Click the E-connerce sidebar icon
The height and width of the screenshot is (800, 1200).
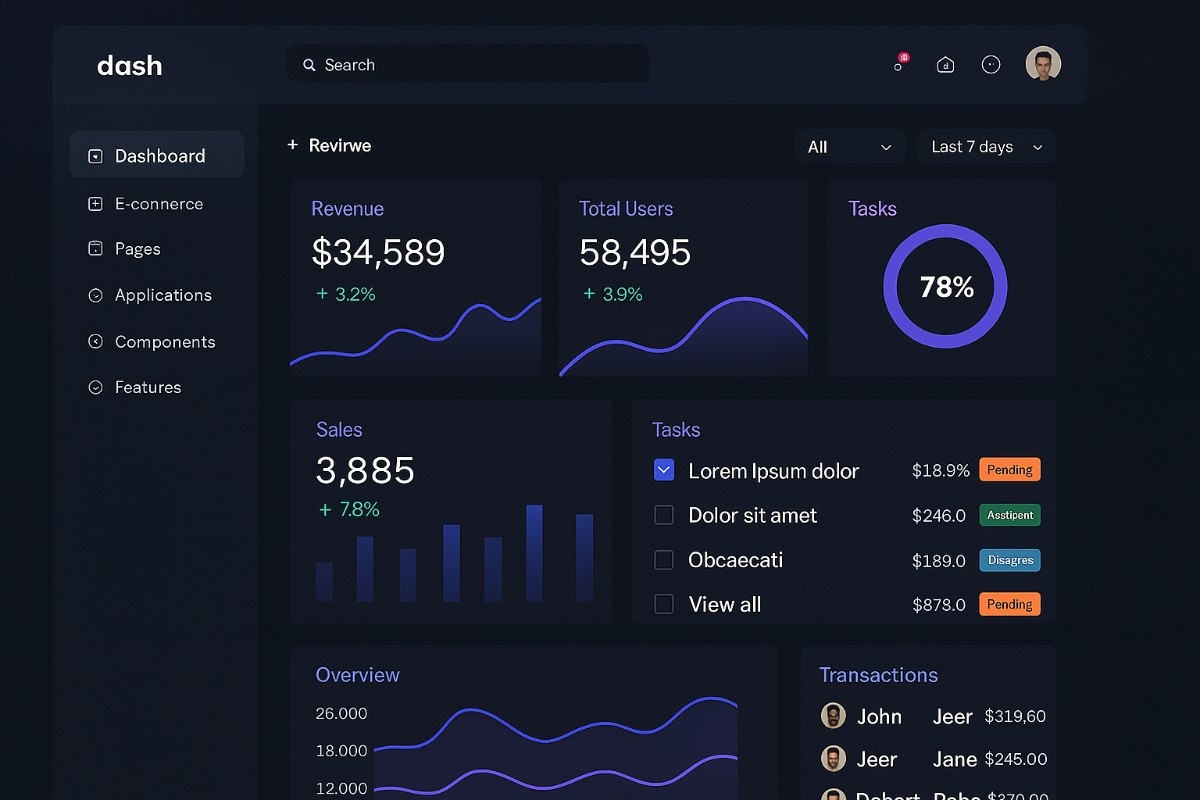(x=95, y=203)
